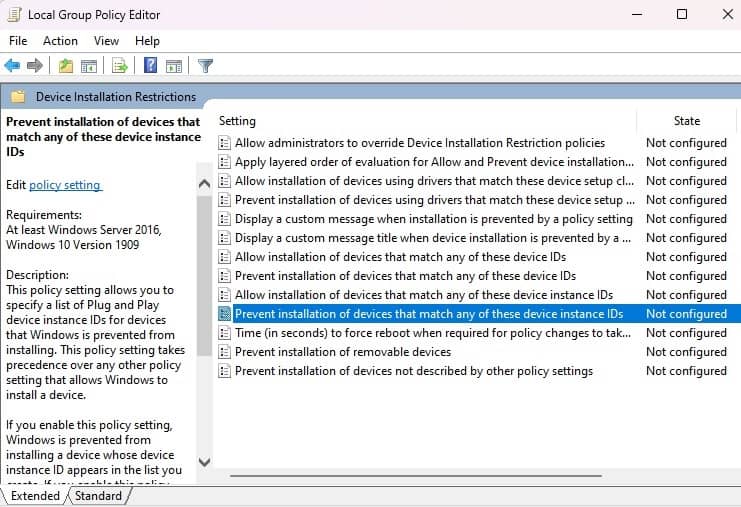741x507 pixels.
Task: Close the Local Group Policy Editor window
Action: pyautogui.click(x=727, y=14)
